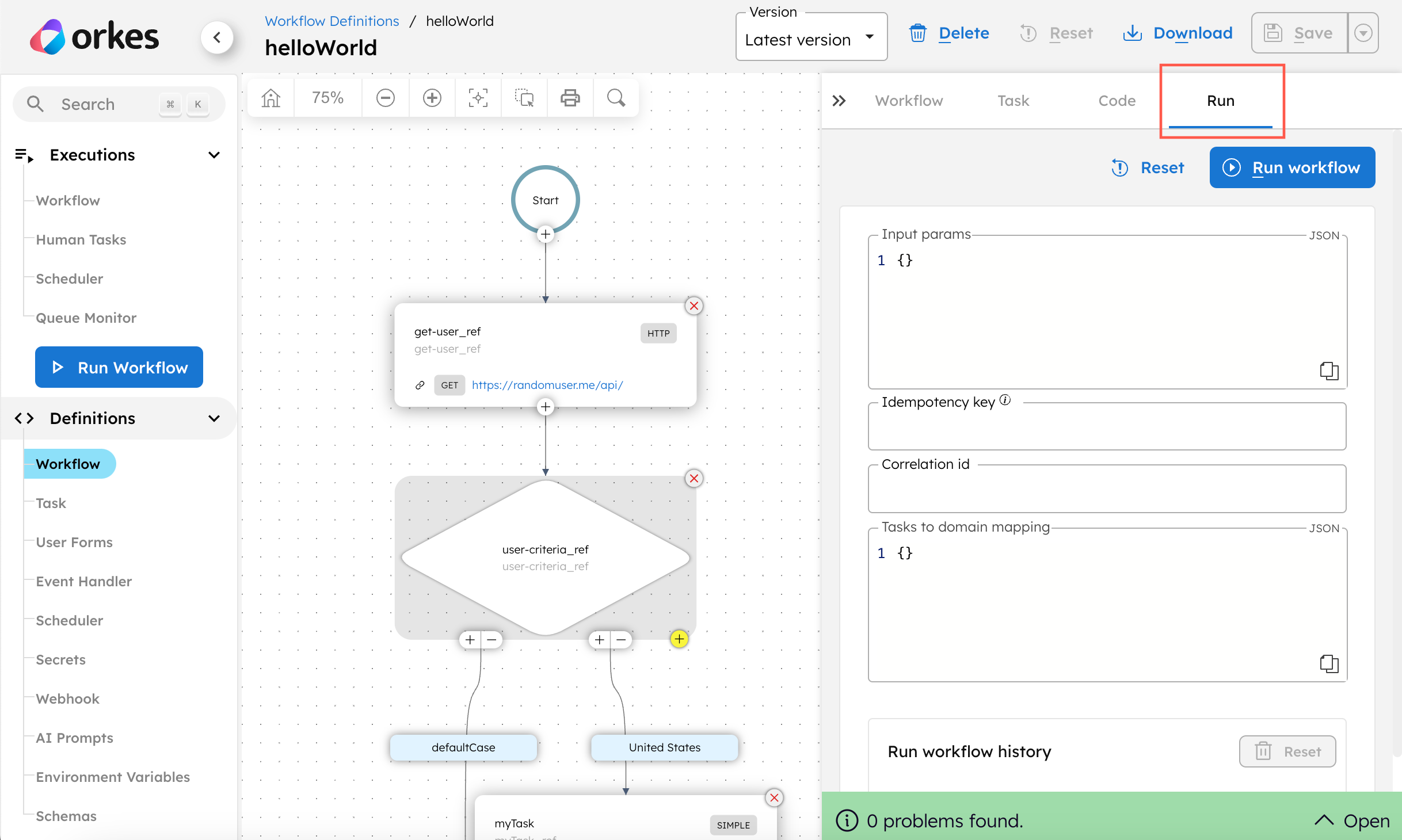Collapse right panel with double chevron
This screenshot has width=1402, height=840.
click(839, 101)
